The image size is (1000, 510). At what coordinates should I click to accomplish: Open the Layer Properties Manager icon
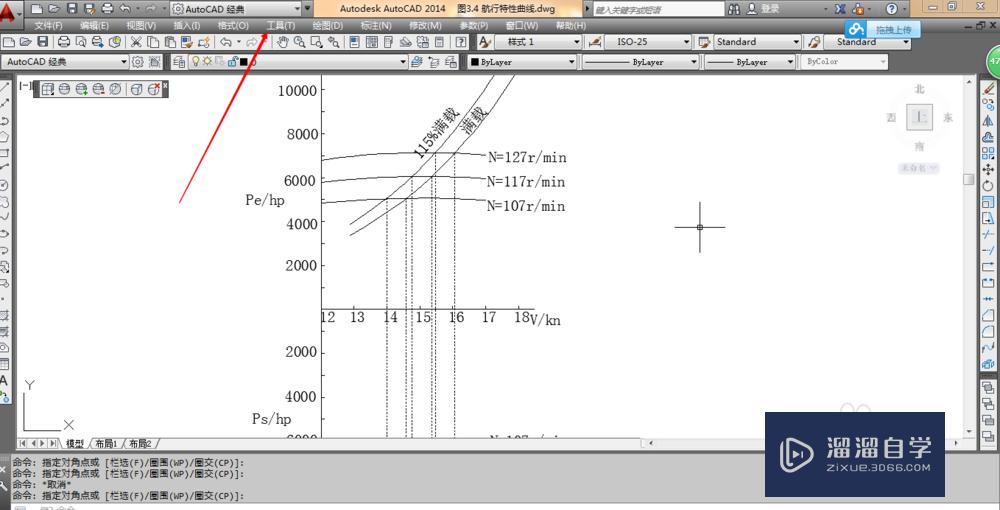click(x=179, y=62)
